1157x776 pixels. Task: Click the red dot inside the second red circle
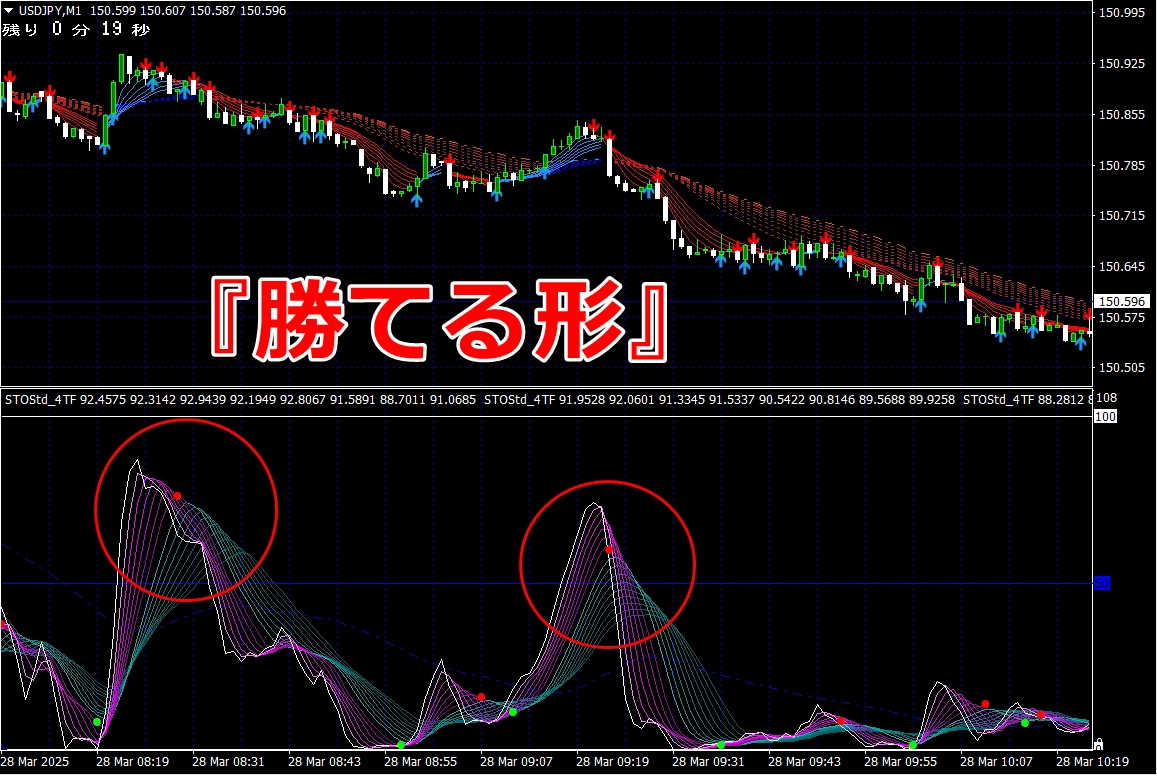(608, 550)
